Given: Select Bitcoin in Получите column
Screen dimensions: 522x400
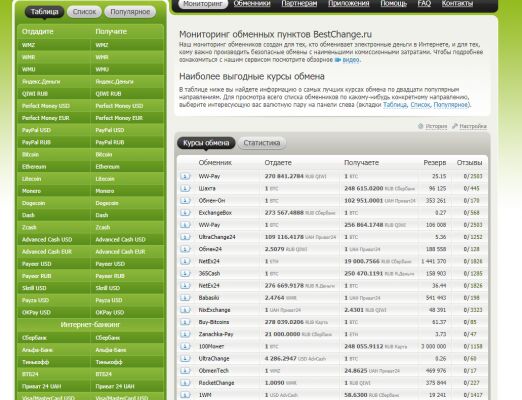Looking at the screenshot, I should pyautogui.click(x=127, y=155).
